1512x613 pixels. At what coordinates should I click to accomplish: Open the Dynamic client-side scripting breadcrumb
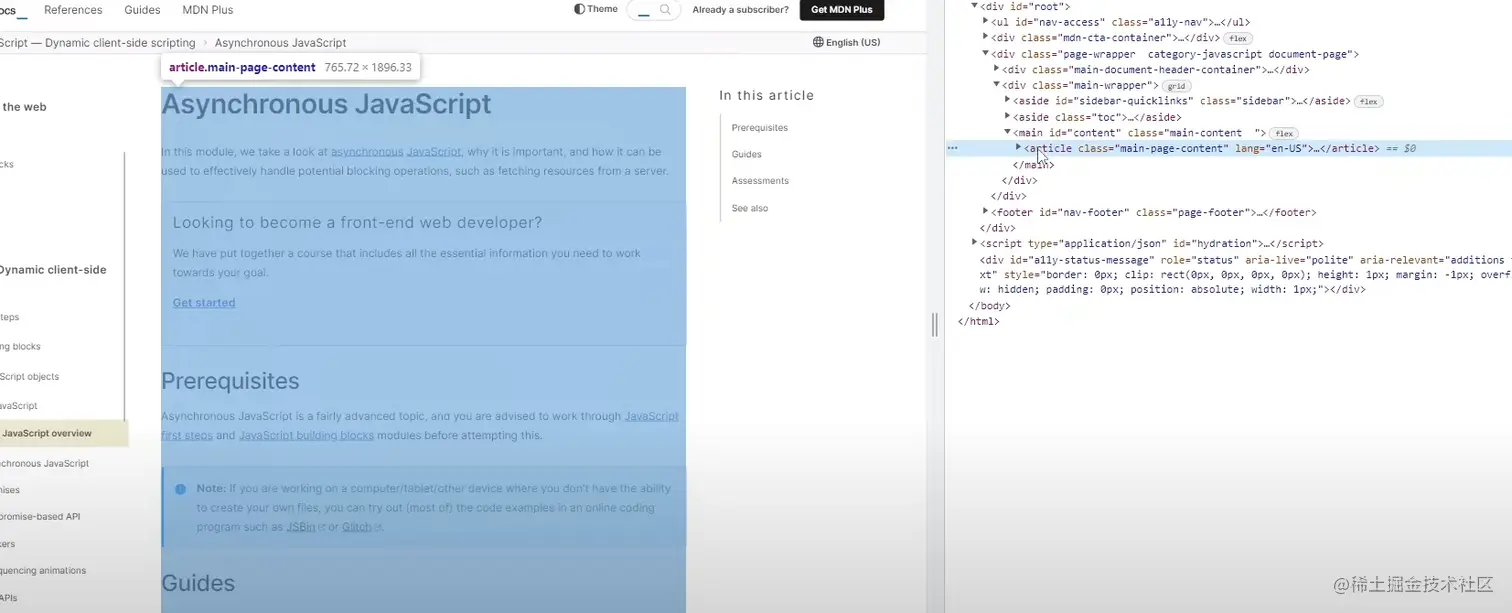98,43
